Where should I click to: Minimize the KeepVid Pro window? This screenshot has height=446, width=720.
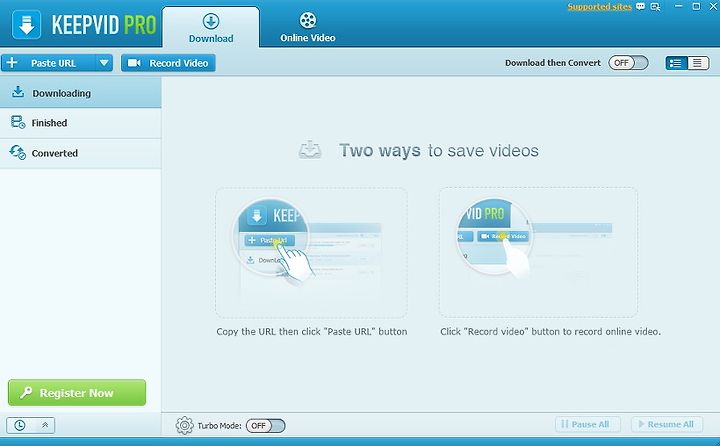click(678, 6)
